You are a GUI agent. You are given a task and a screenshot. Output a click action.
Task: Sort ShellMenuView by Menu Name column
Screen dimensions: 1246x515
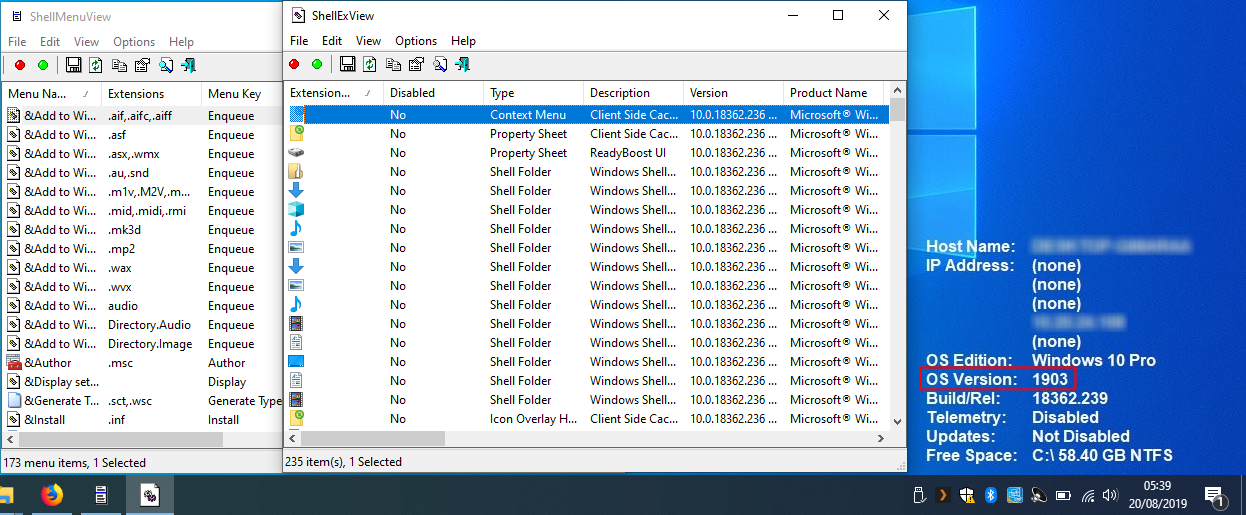tap(38, 94)
